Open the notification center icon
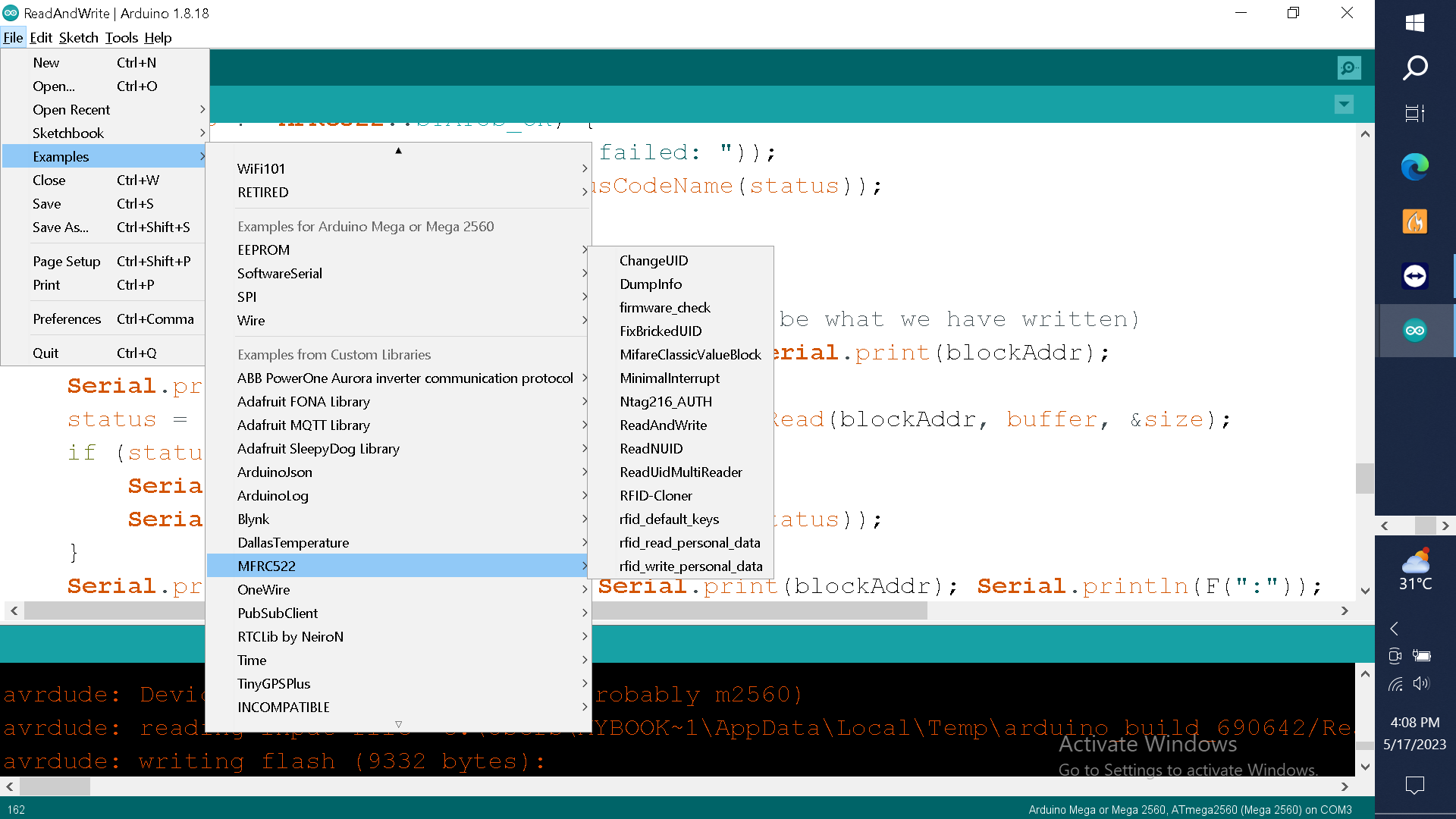Image resolution: width=1456 pixels, height=819 pixels. point(1414,784)
